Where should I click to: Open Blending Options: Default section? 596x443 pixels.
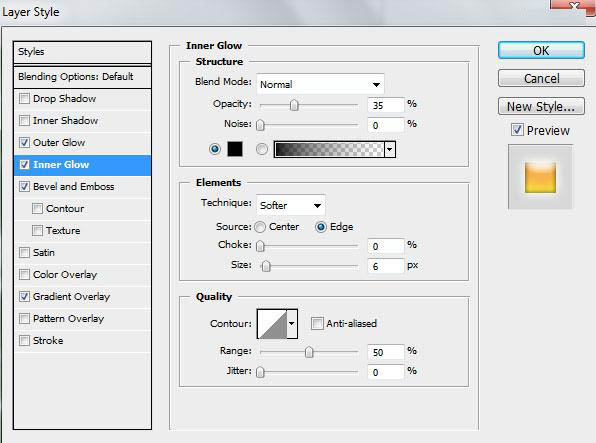coord(82,76)
